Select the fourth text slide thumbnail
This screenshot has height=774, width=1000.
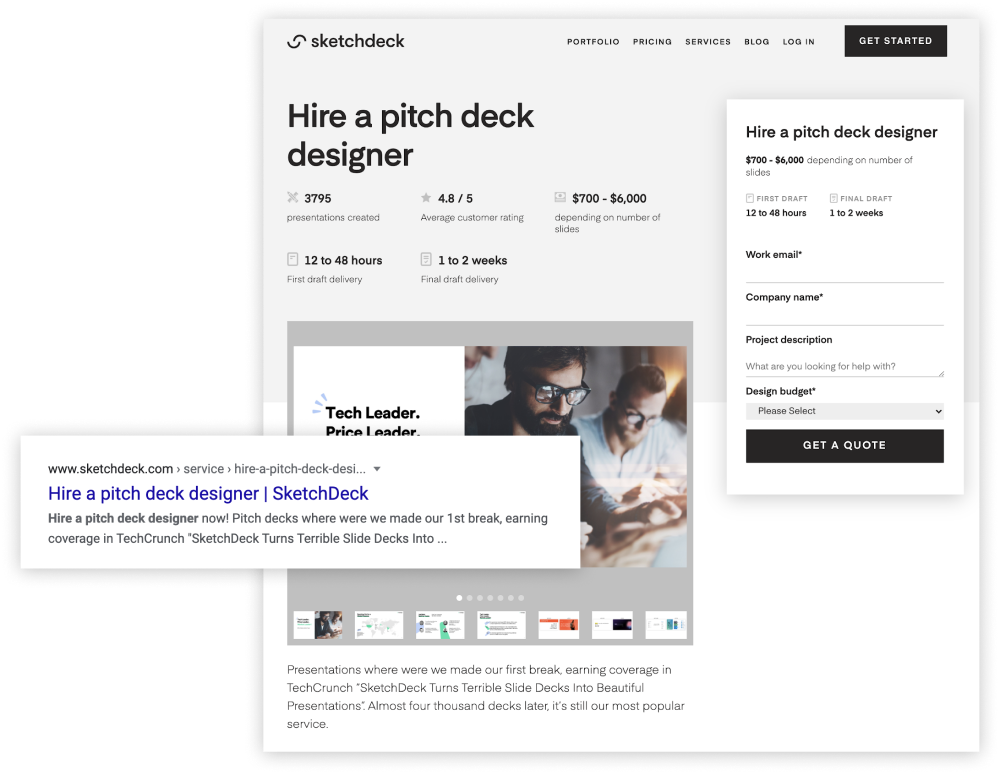[x=501, y=625]
